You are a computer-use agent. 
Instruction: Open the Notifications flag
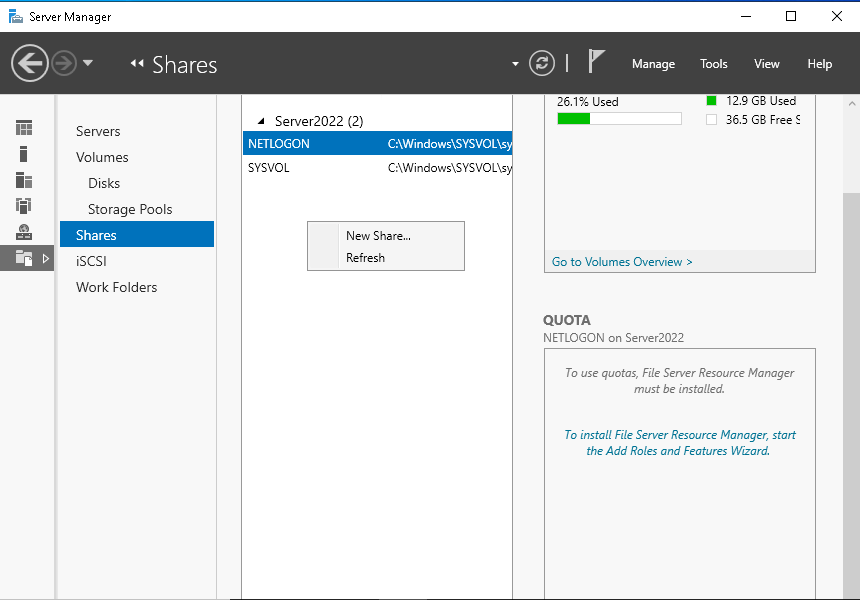596,61
